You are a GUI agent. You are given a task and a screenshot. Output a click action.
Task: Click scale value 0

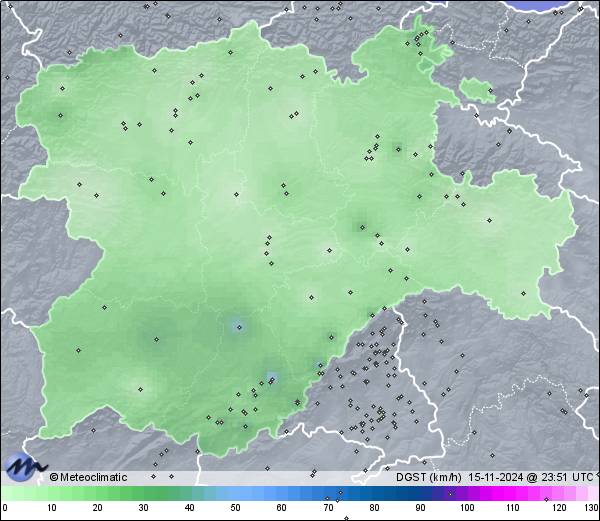[x=5, y=508]
